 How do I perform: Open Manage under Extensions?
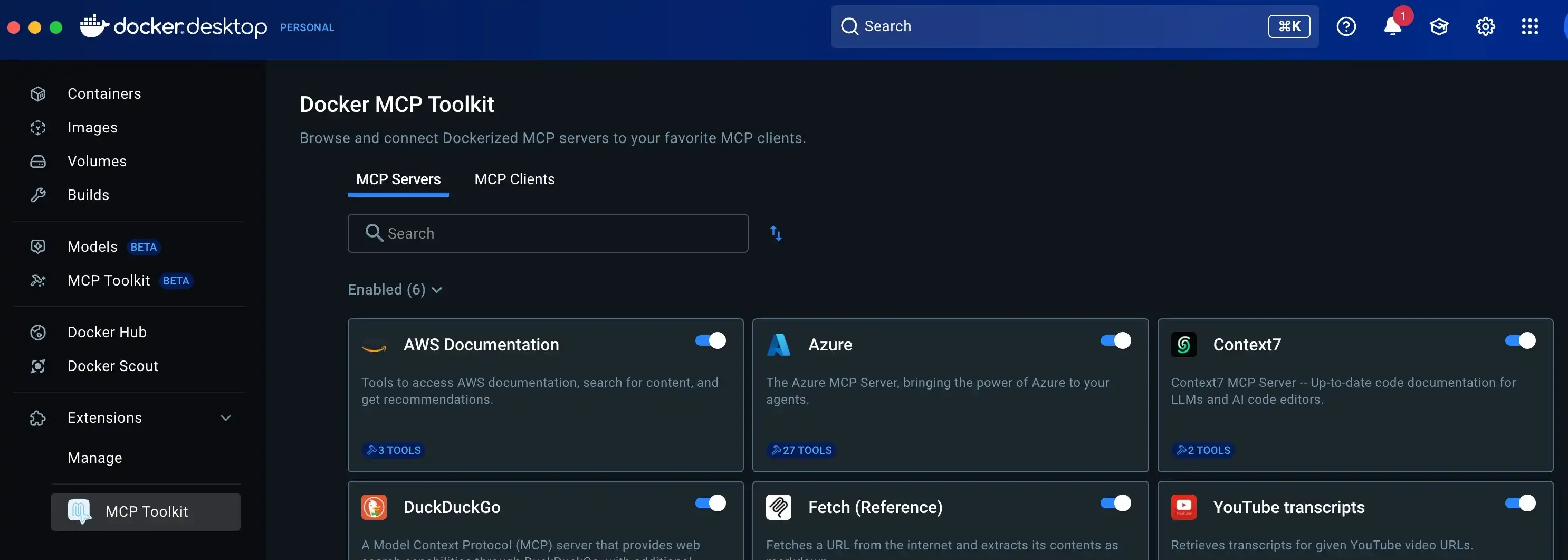(95, 458)
